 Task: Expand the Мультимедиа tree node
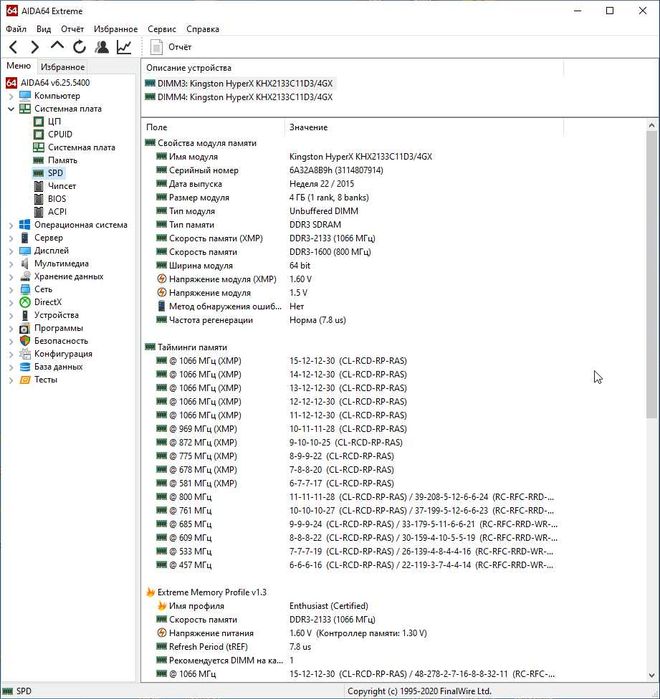pyautogui.click(x=11, y=264)
